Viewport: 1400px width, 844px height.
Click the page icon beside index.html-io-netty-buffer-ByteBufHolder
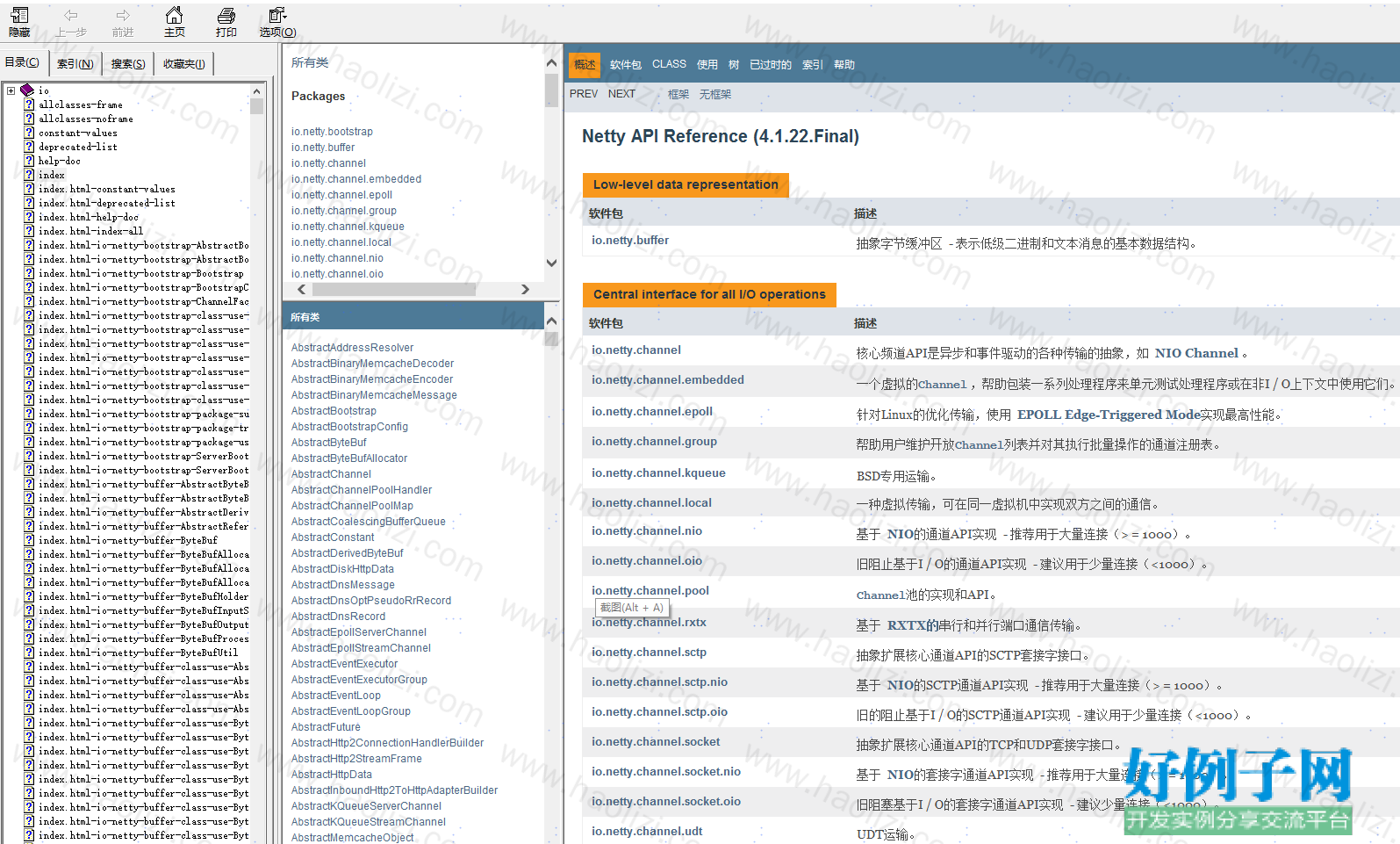click(29, 596)
